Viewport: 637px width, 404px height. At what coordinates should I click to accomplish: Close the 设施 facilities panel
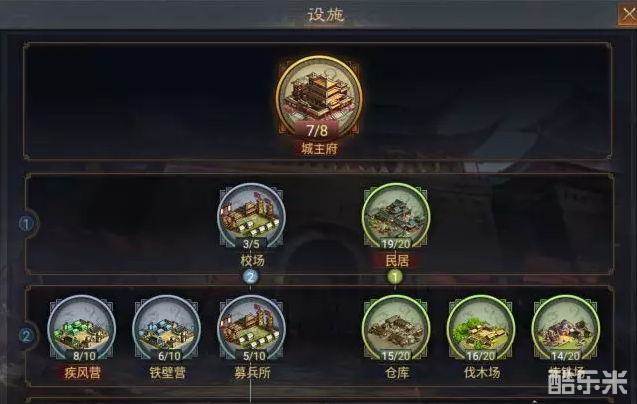pos(628,15)
